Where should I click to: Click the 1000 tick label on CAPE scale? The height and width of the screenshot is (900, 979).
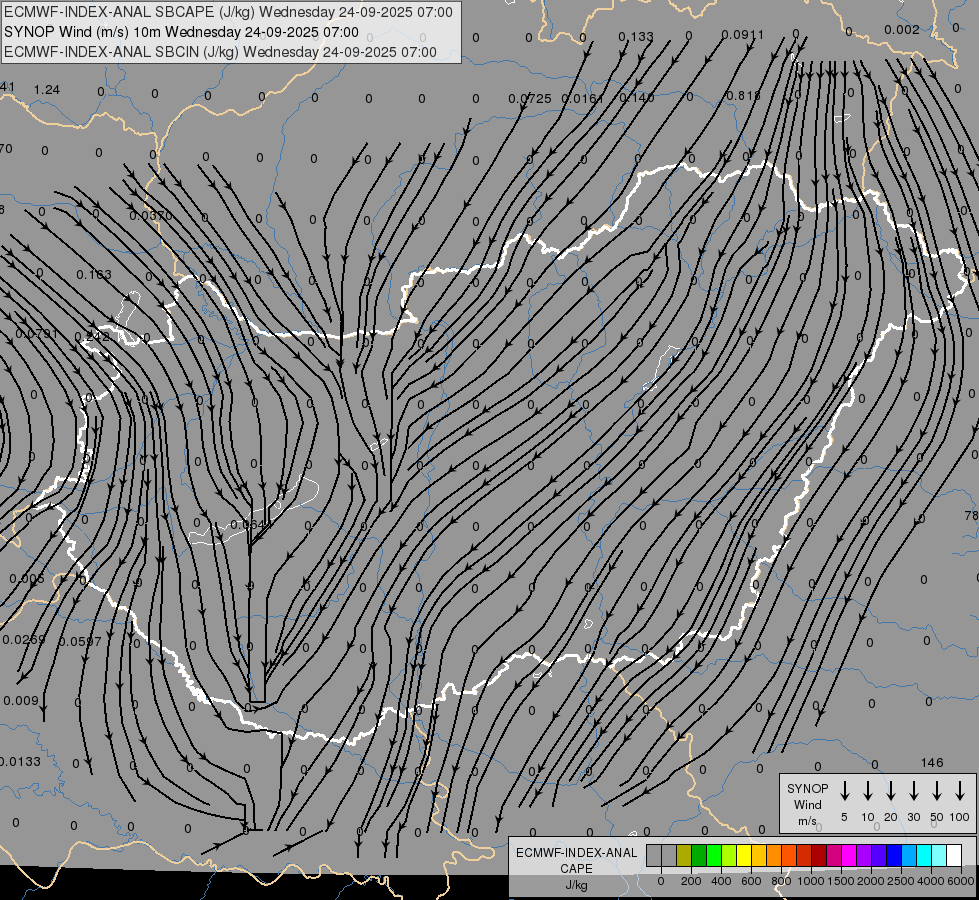pos(810,881)
